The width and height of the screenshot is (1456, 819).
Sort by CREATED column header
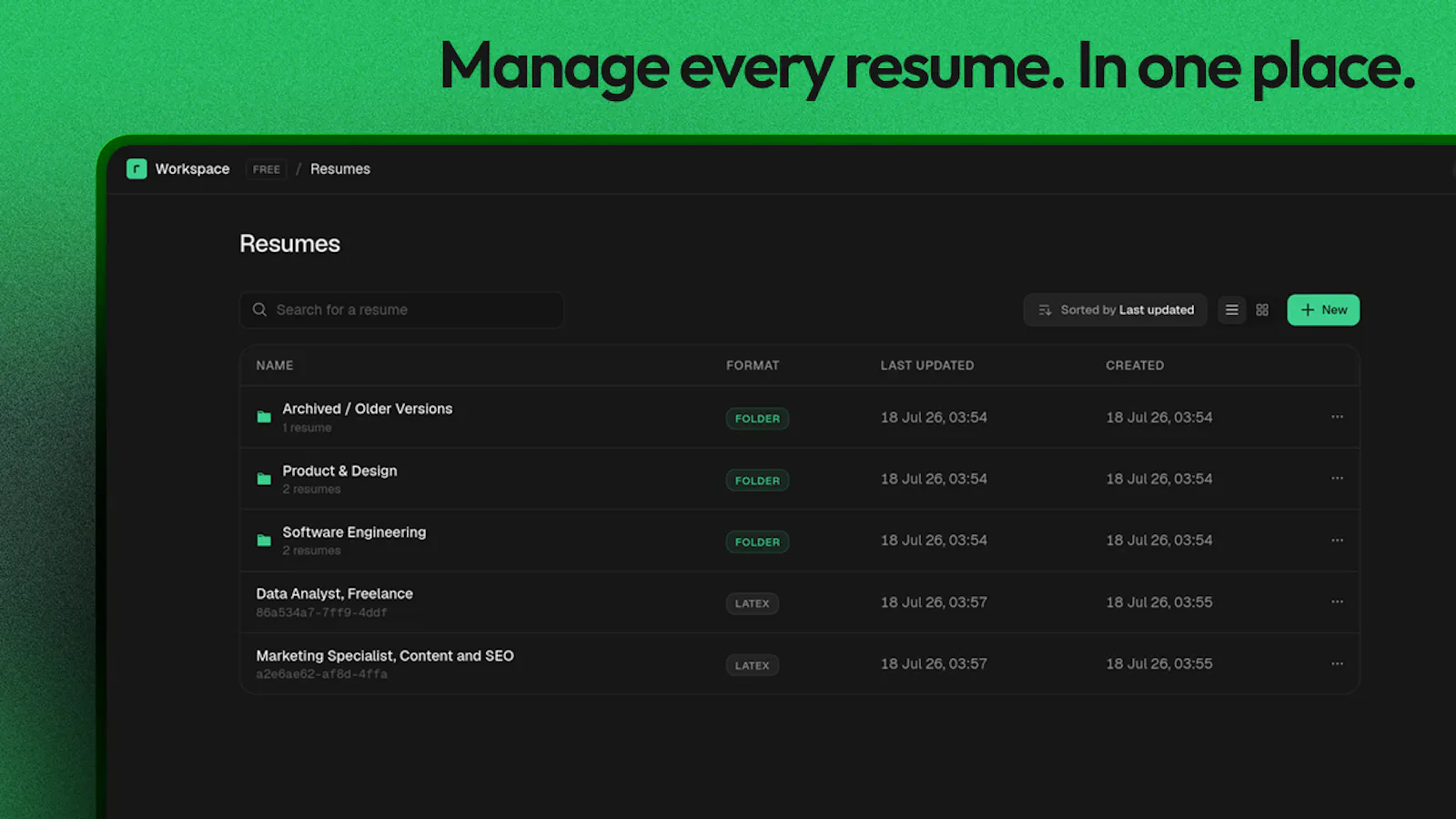[x=1135, y=366]
